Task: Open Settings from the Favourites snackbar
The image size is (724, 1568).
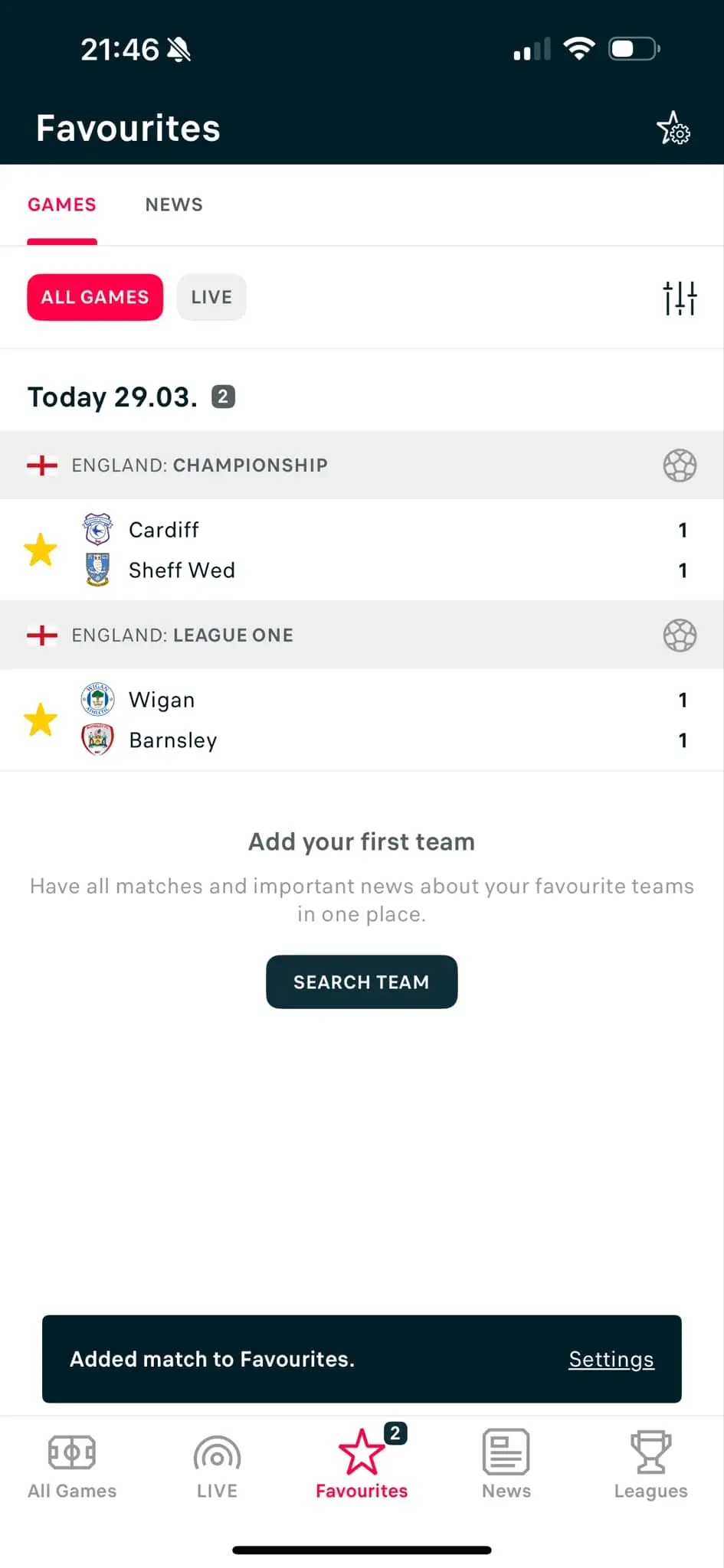Action: (x=611, y=1359)
